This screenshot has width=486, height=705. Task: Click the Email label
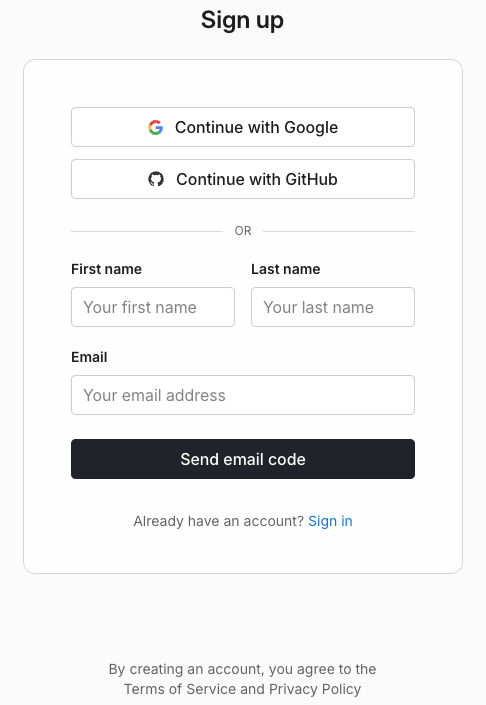(x=89, y=357)
